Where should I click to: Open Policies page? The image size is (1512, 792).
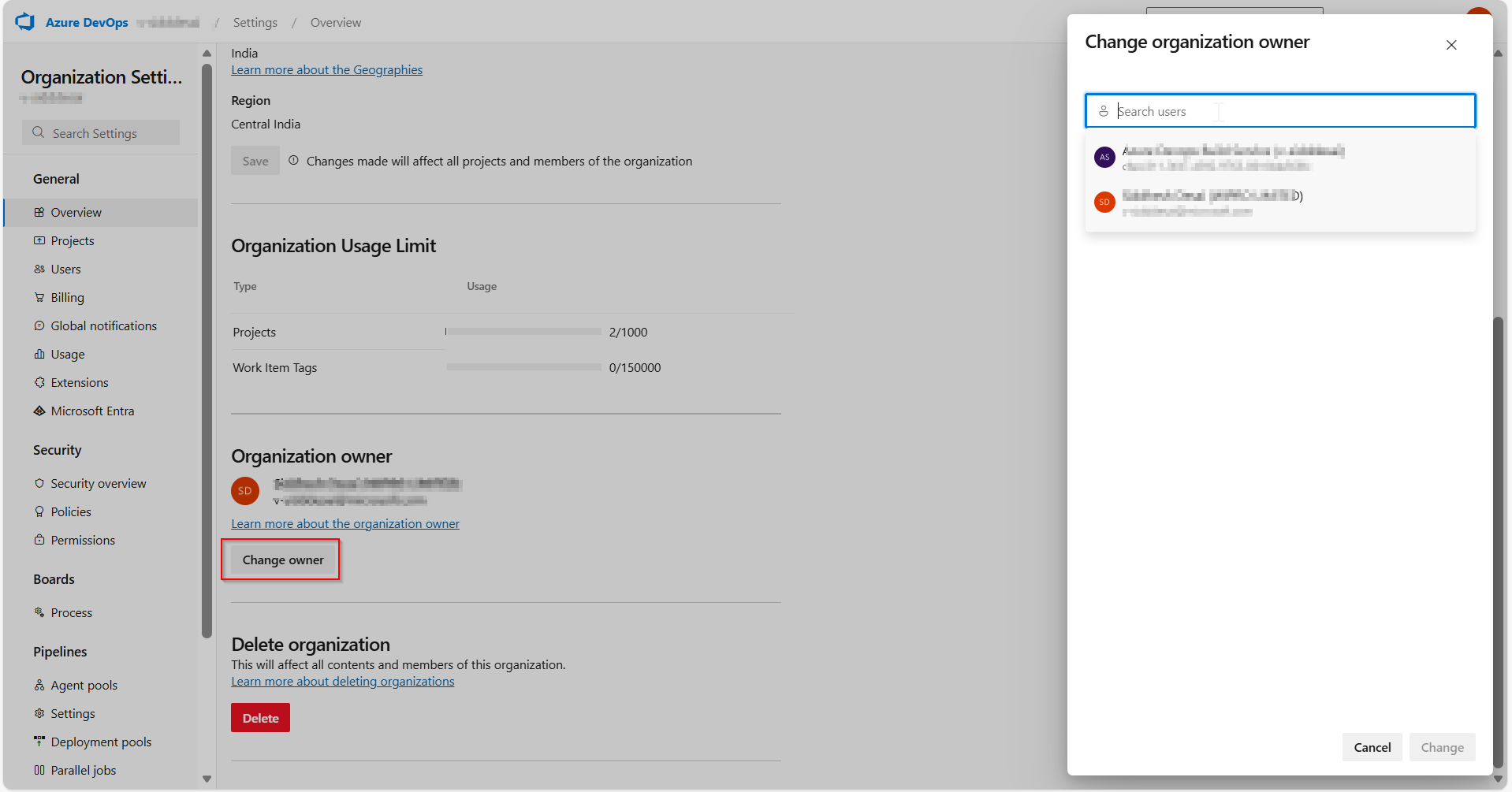(101, 511)
